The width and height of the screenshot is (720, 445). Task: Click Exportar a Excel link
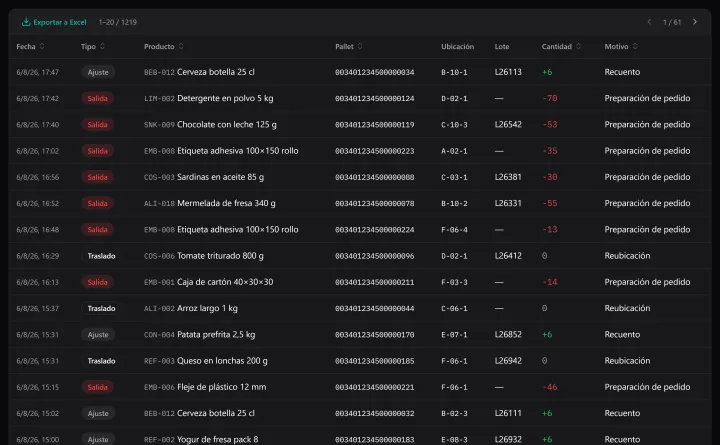[x=54, y=22]
